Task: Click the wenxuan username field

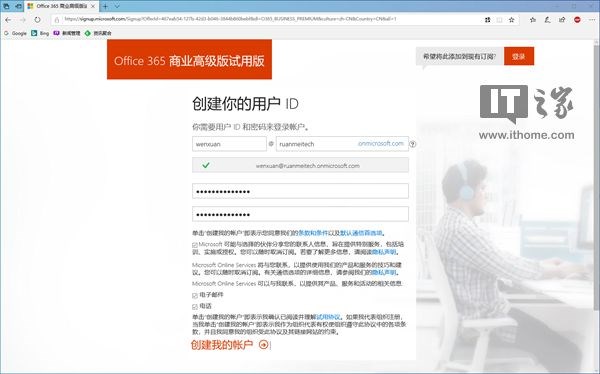Action: click(x=229, y=144)
